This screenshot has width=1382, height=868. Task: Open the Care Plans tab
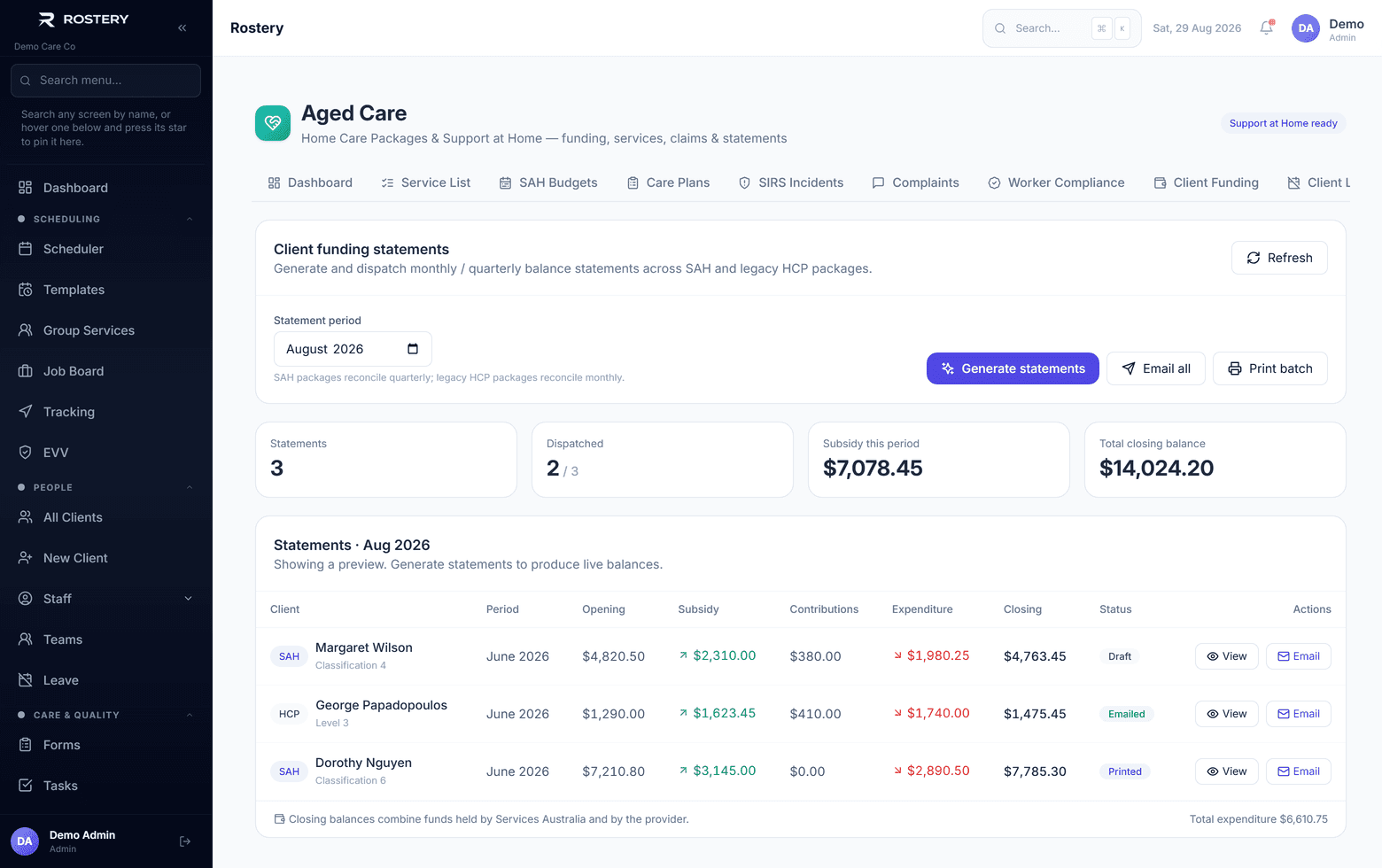click(668, 182)
